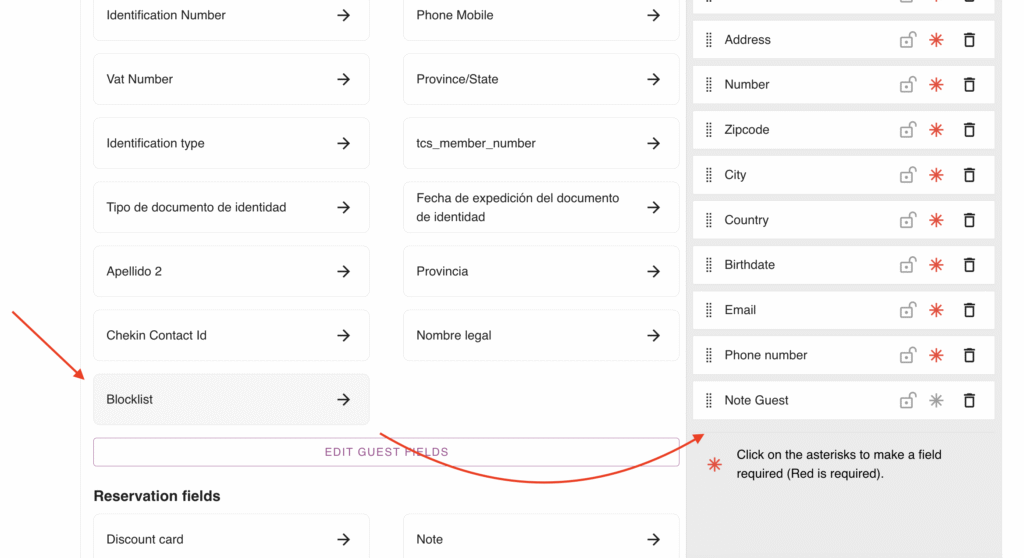Image resolution: width=1024 pixels, height=558 pixels.
Task: Toggle required asterisk for Note Guest
Action: click(936, 400)
